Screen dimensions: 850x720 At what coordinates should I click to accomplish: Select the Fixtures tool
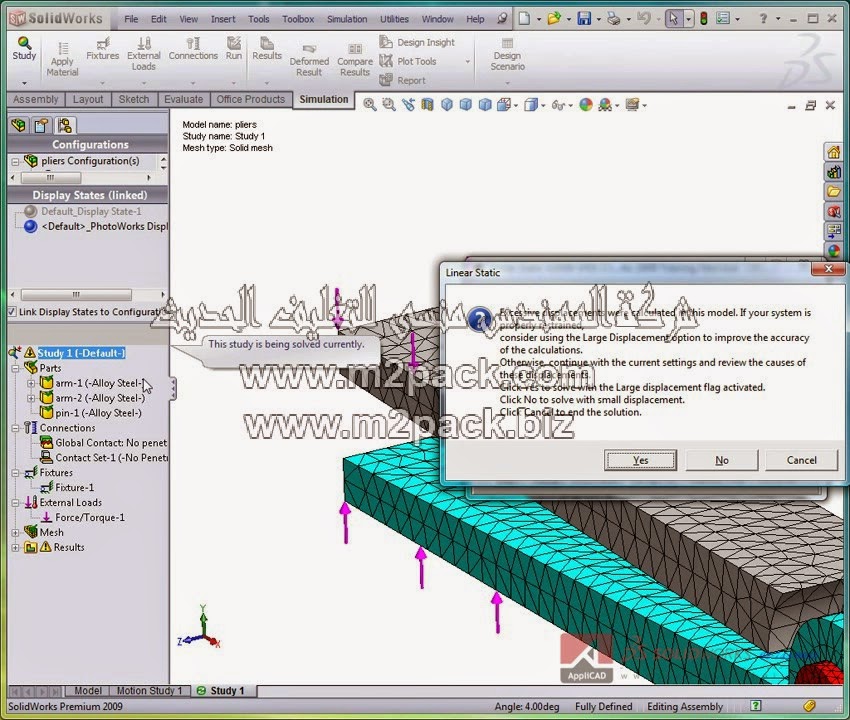pos(102,48)
